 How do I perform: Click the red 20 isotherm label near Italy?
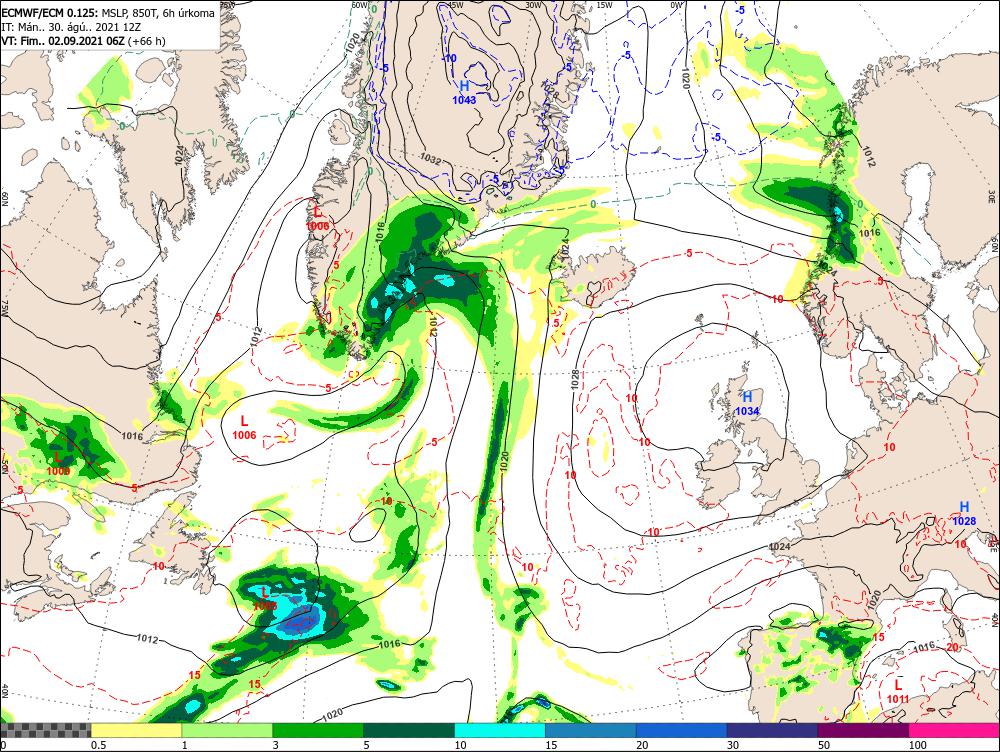pyautogui.click(x=952, y=648)
